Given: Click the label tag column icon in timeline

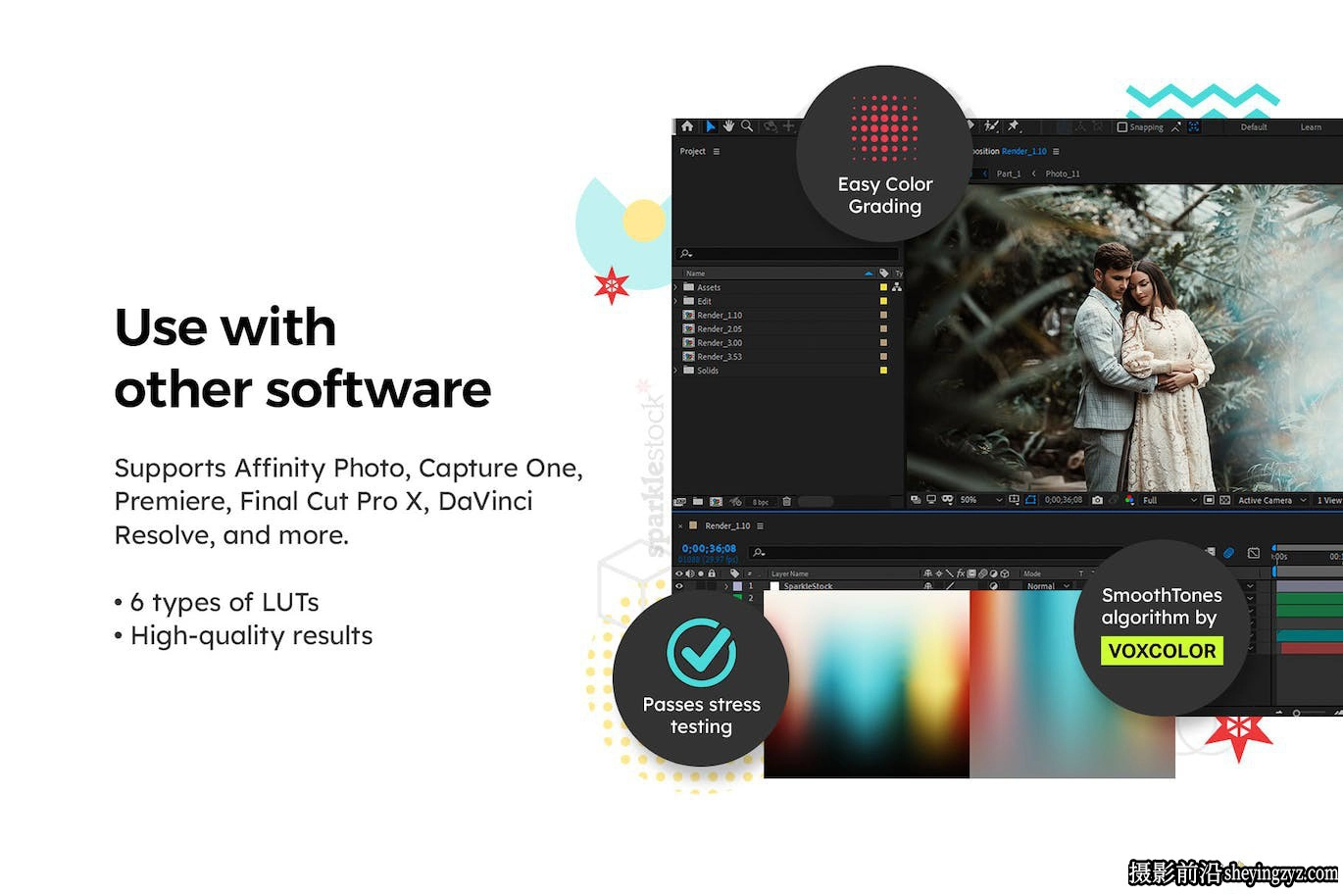Looking at the screenshot, I should (x=734, y=573).
